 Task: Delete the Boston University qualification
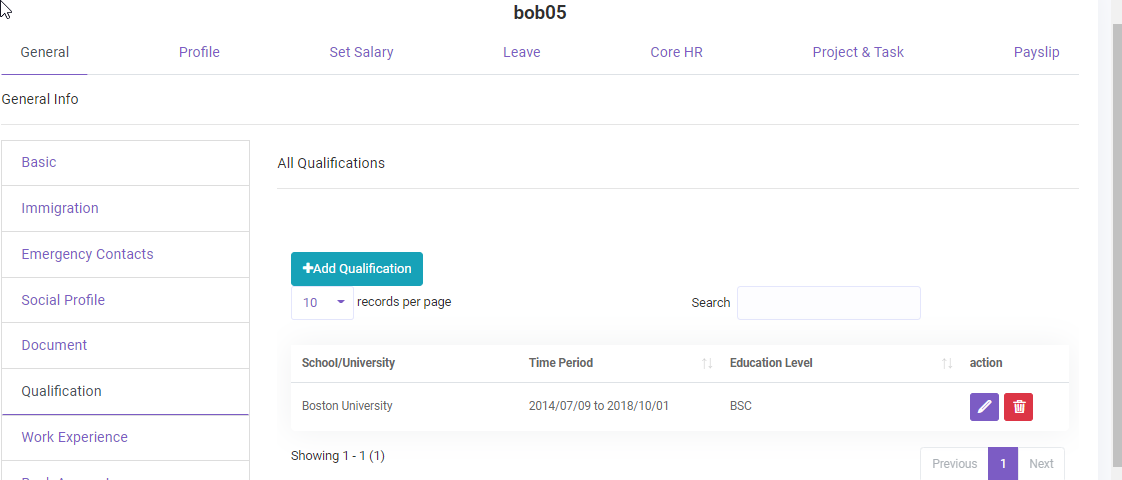pos(1018,406)
